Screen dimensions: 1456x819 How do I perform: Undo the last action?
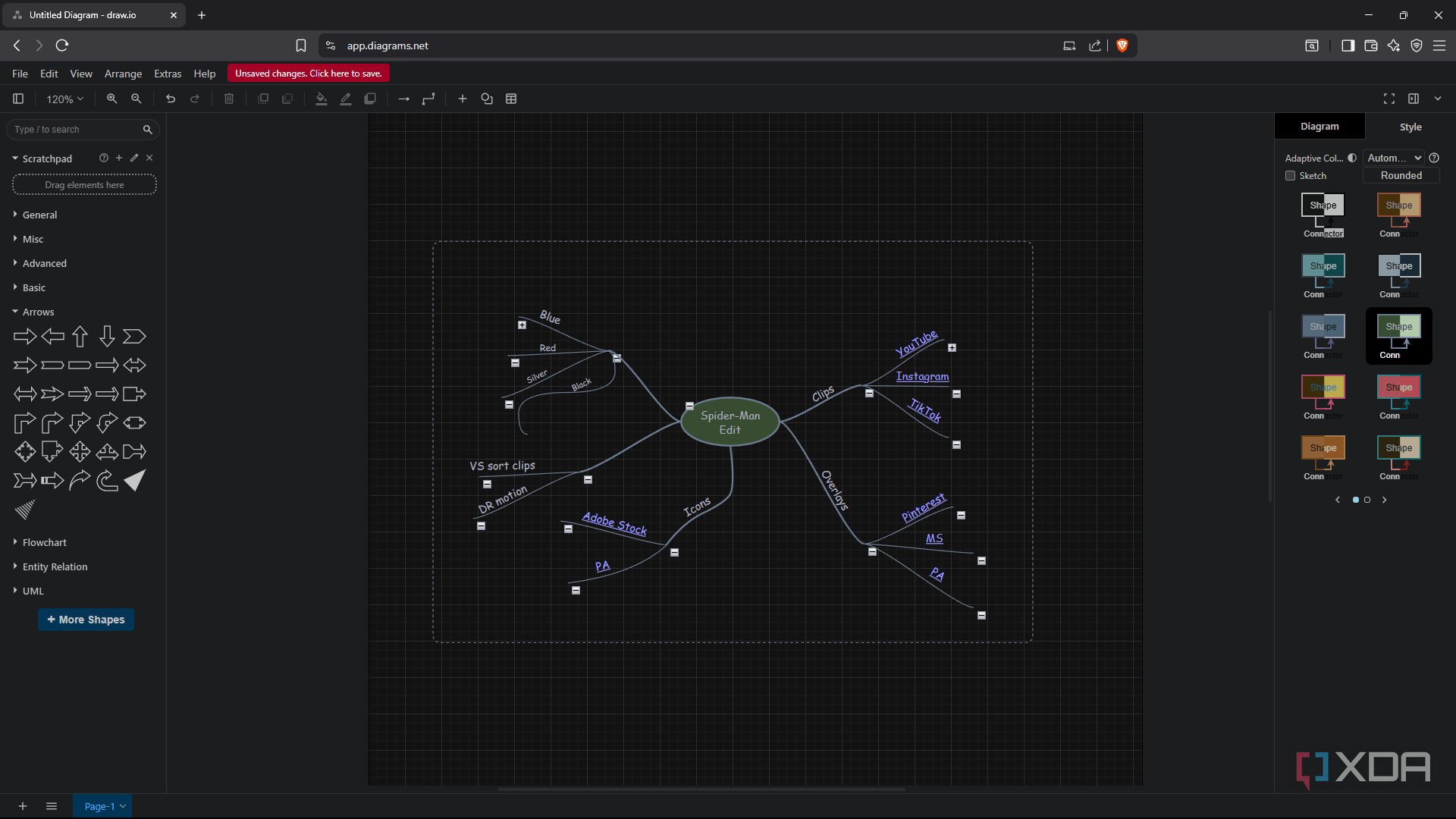(x=171, y=99)
